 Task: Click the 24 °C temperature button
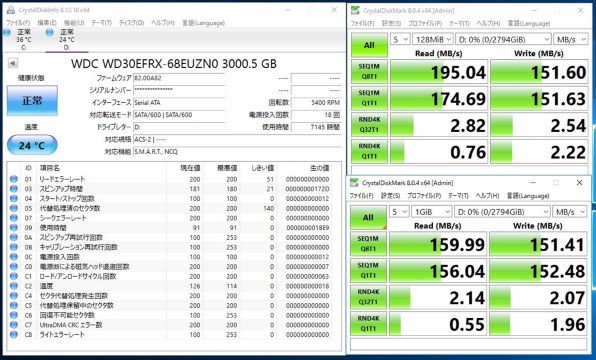point(32,145)
